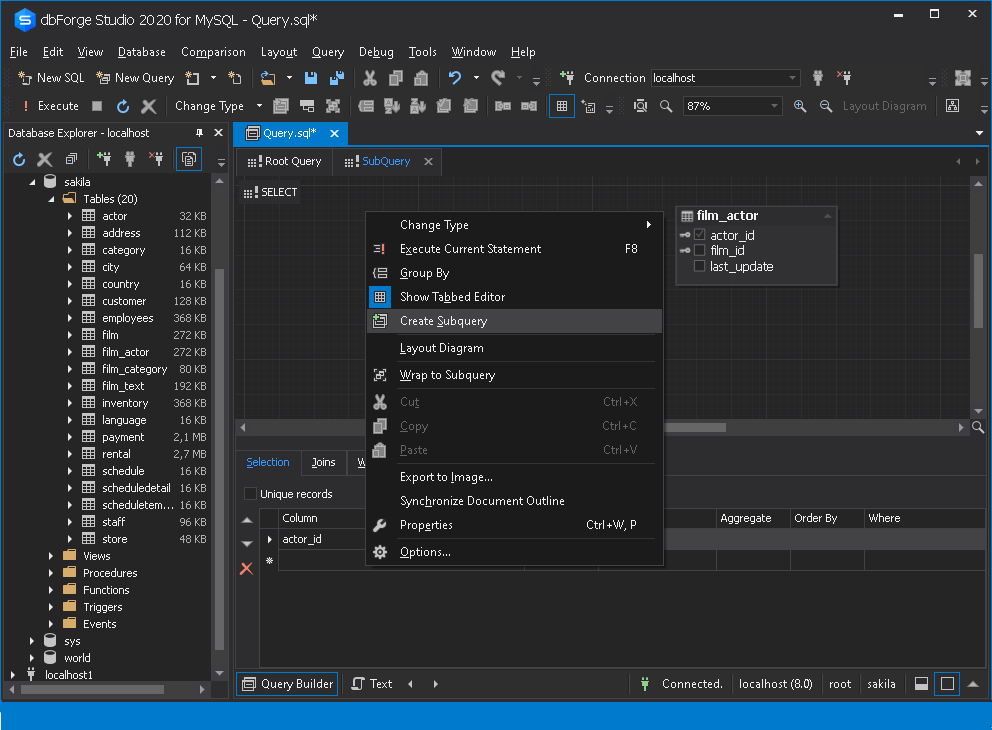Click the New Query toolbar button
The height and width of the screenshot is (730, 992).
point(135,78)
